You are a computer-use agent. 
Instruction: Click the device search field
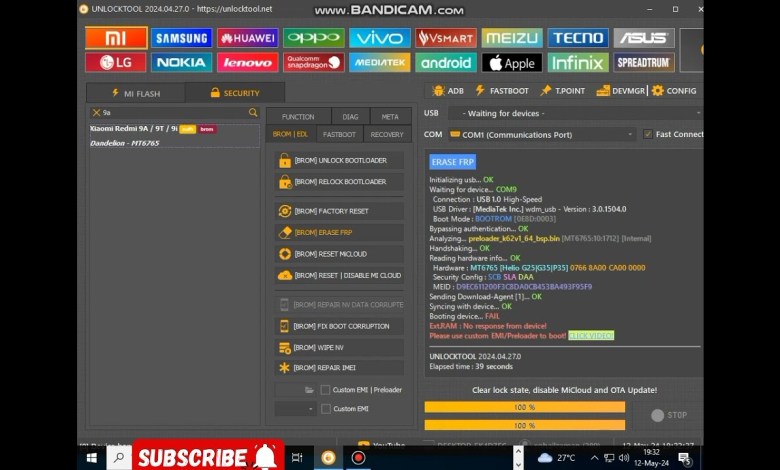[x=175, y=113]
